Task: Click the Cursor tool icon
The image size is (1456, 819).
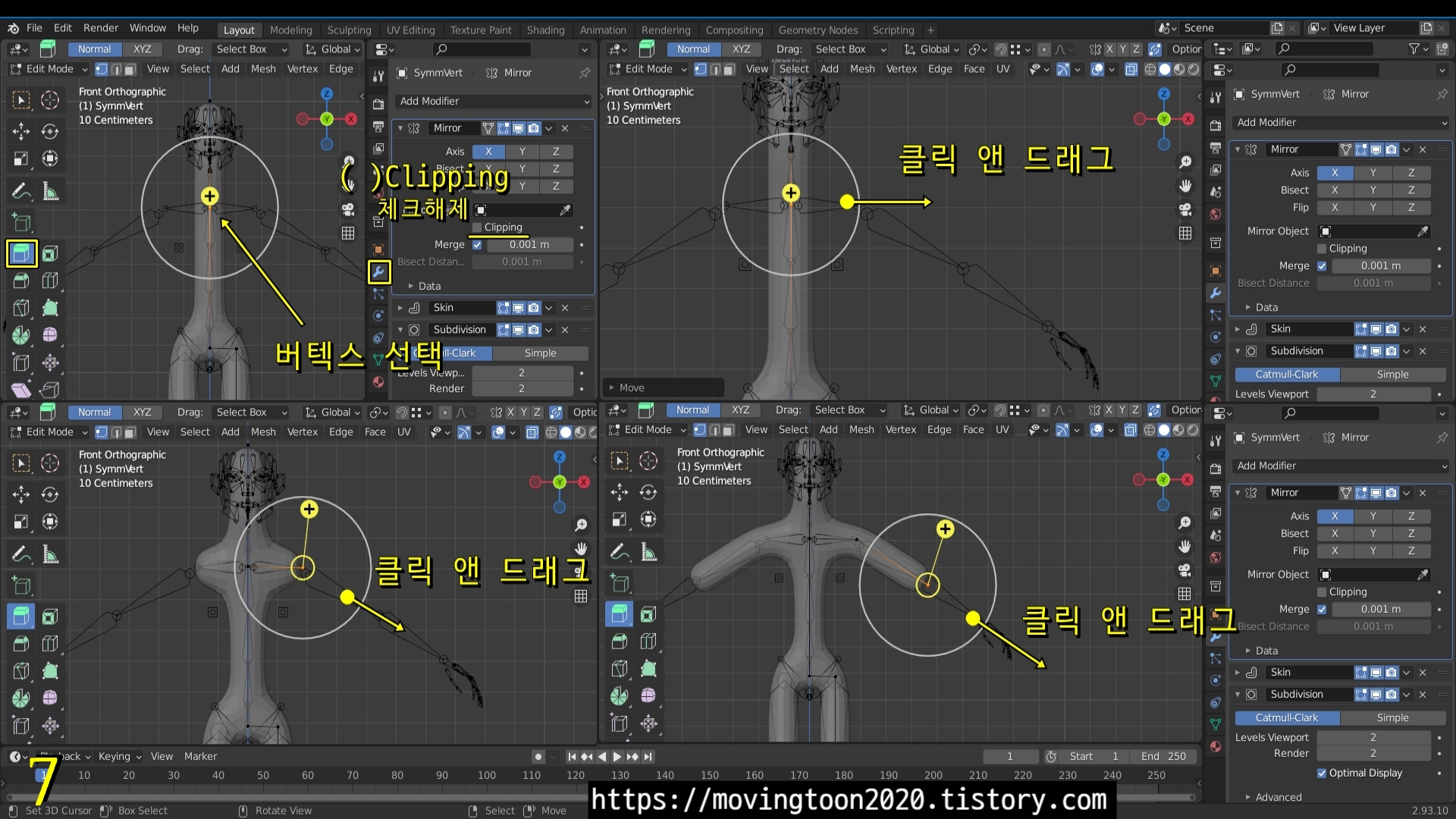Action: (x=50, y=100)
